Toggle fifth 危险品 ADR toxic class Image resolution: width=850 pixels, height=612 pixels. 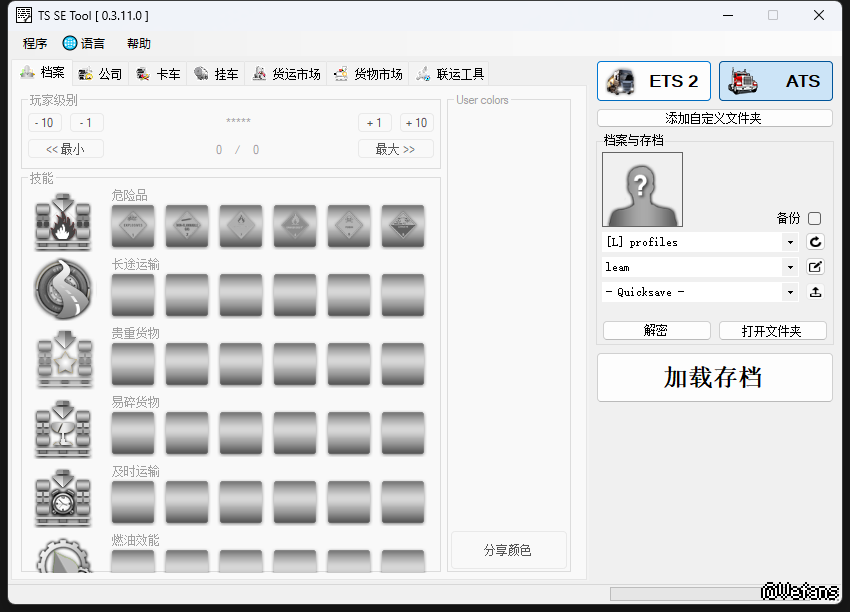[349, 226]
